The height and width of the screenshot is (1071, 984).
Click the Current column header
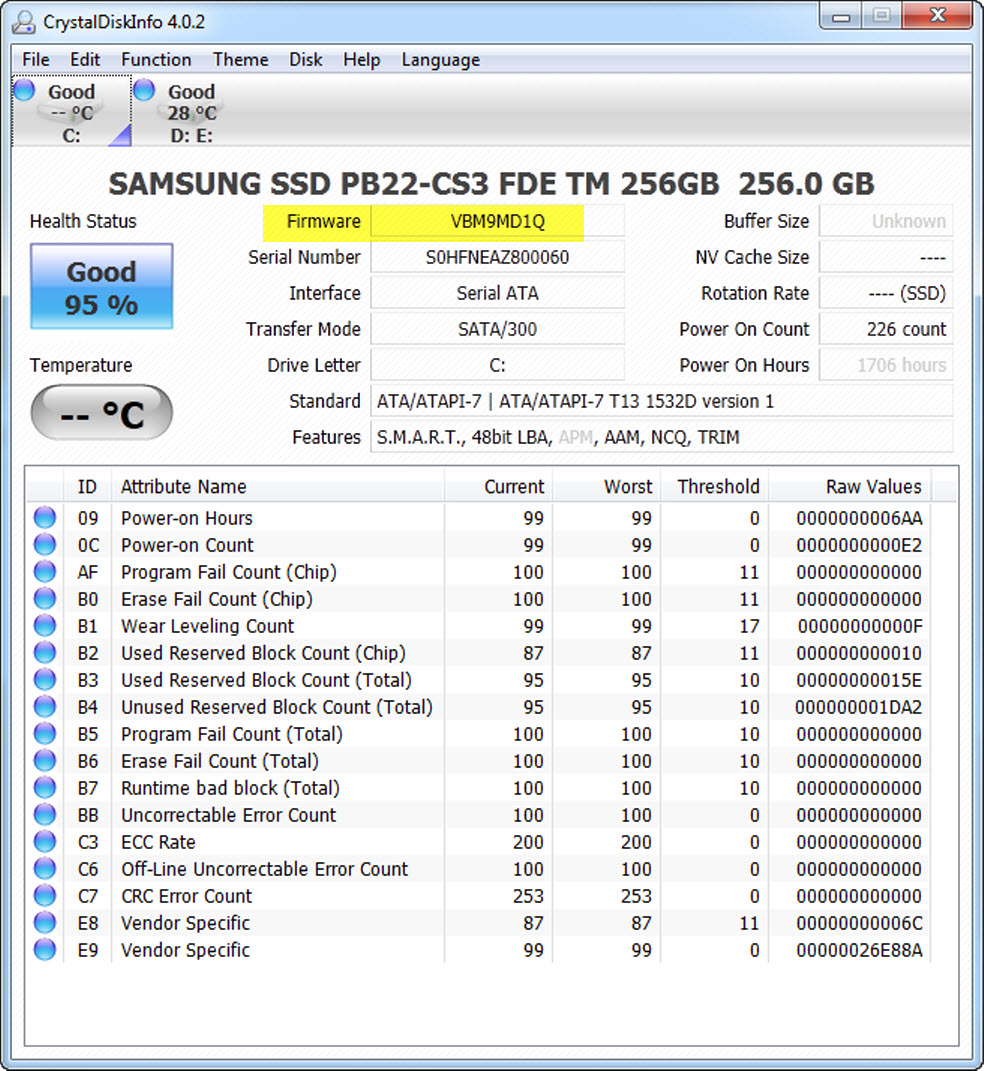498,486
